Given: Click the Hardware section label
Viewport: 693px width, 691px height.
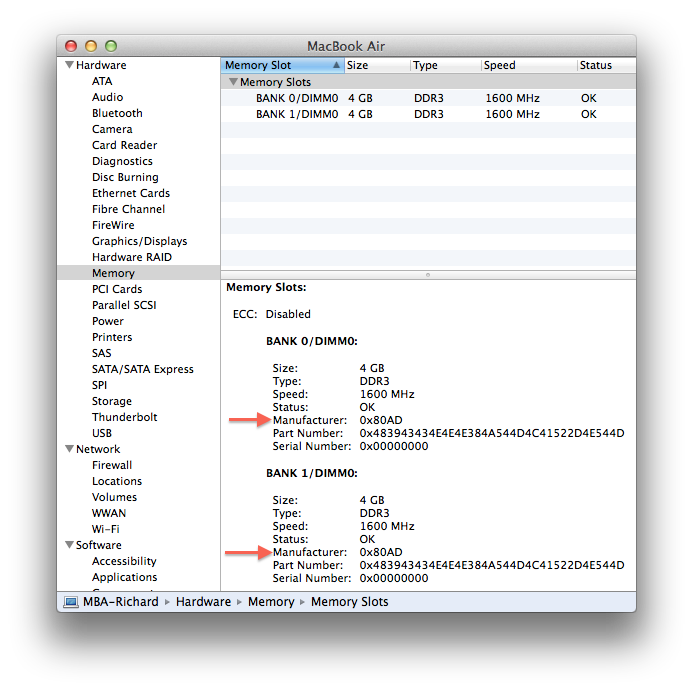Looking at the screenshot, I should (101, 65).
